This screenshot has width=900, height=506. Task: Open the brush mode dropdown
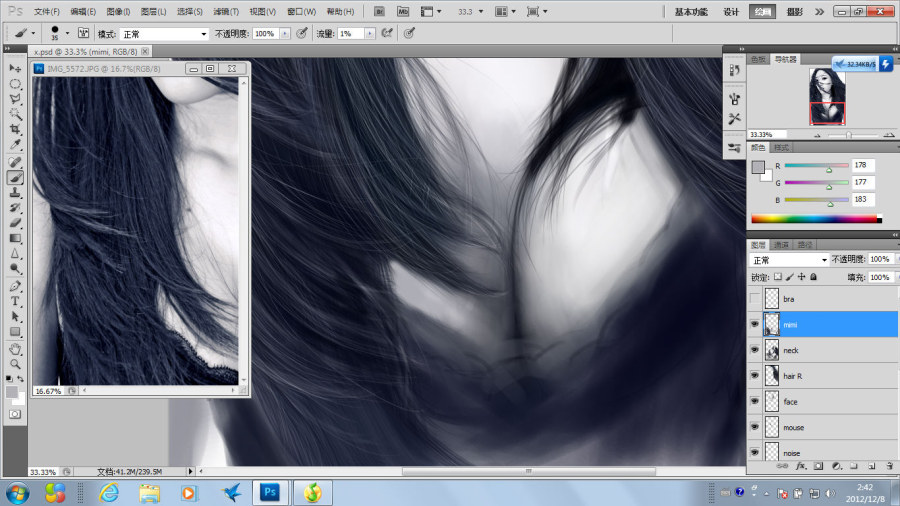[x=164, y=34]
